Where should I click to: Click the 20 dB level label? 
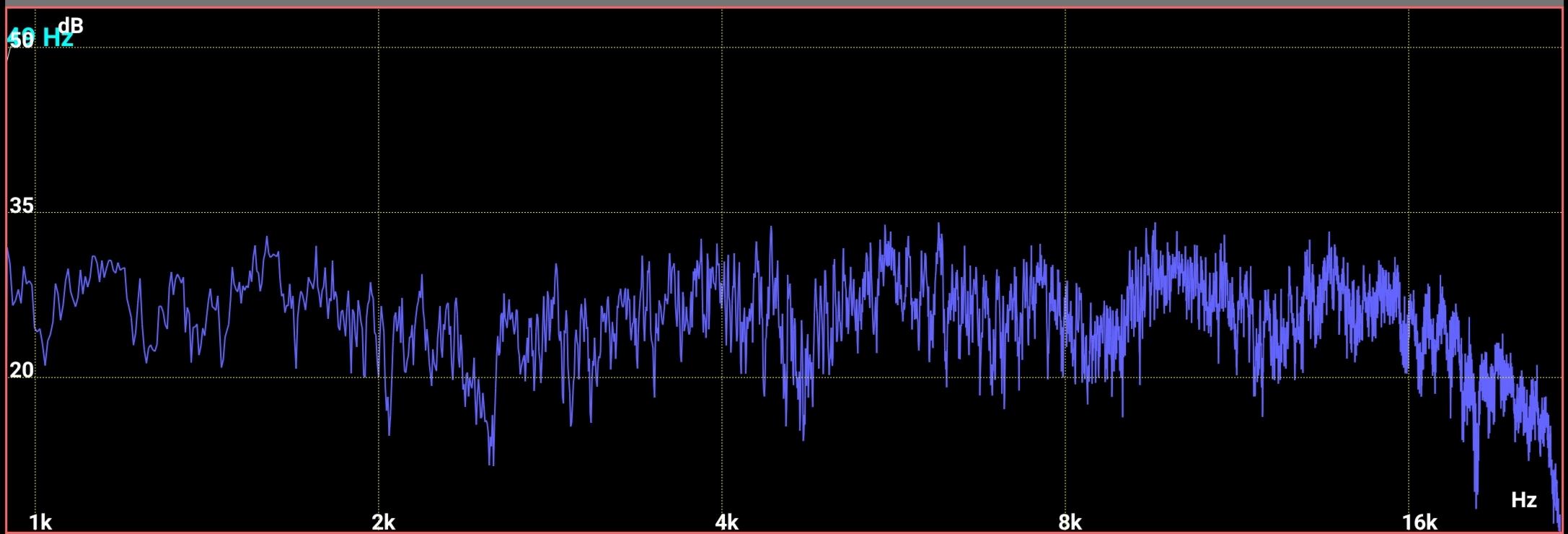(x=22, y=370)
